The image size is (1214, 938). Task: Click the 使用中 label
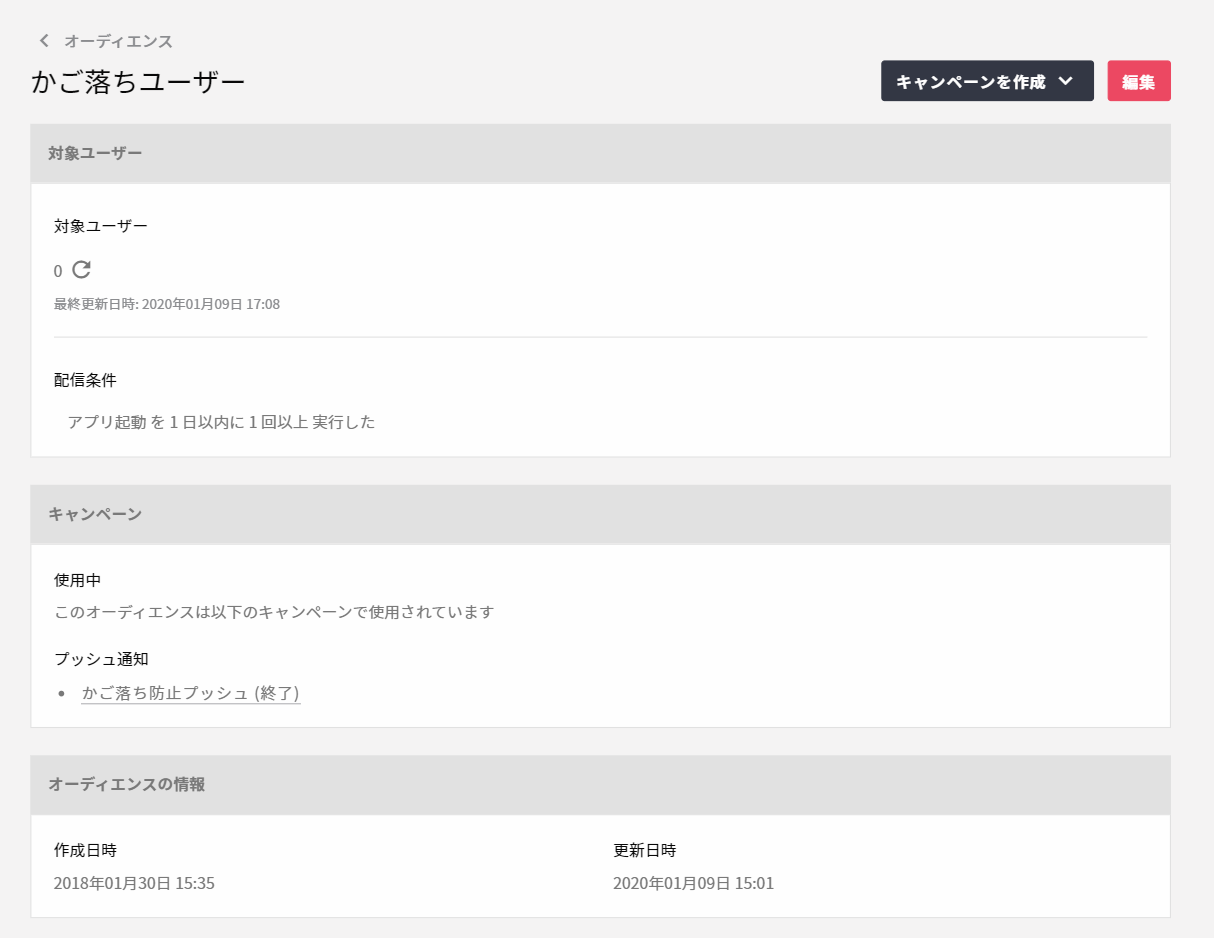coord(77,580)
